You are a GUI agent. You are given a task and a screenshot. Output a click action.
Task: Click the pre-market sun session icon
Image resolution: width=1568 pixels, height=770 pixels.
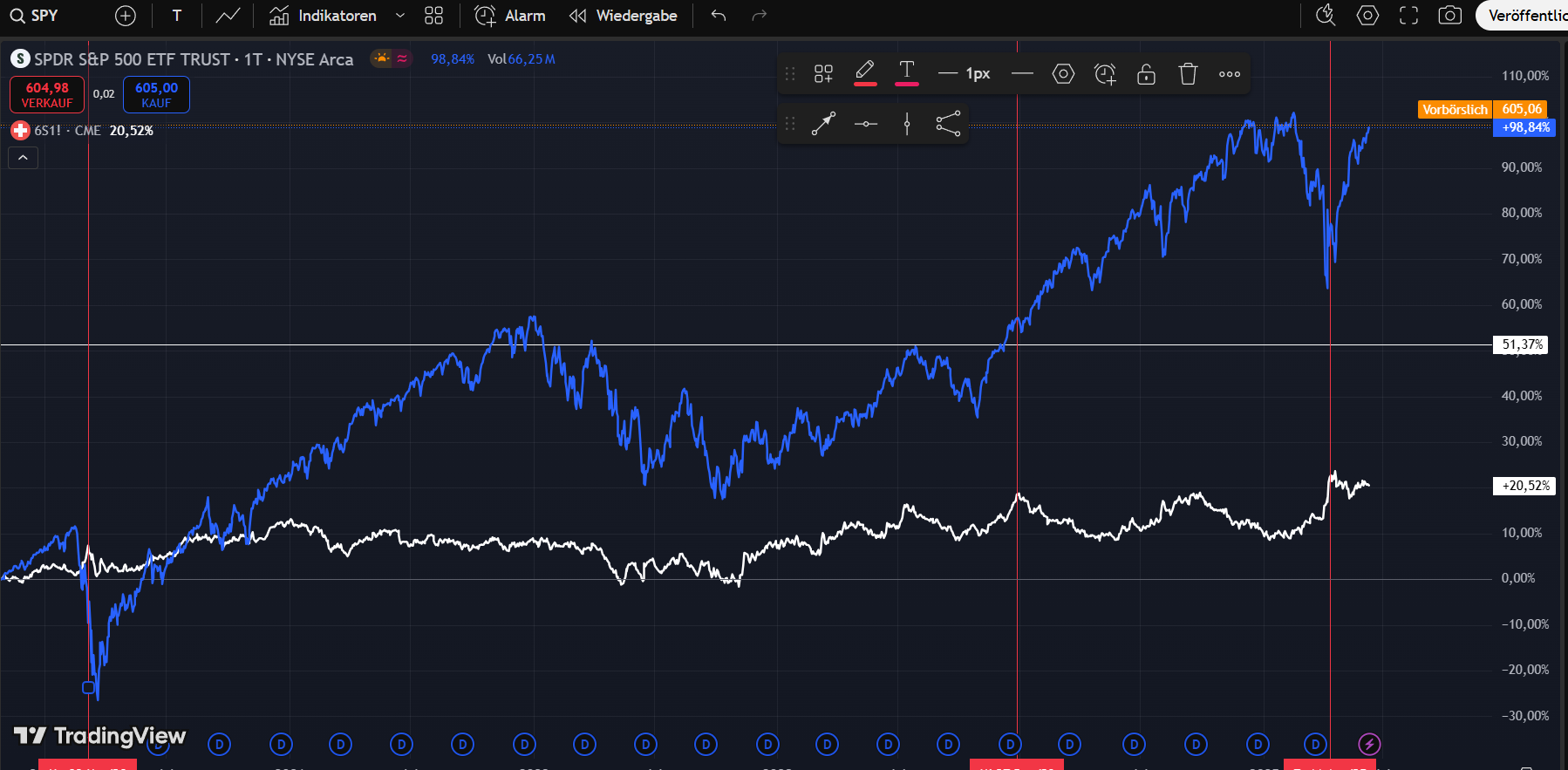(381, 58)
